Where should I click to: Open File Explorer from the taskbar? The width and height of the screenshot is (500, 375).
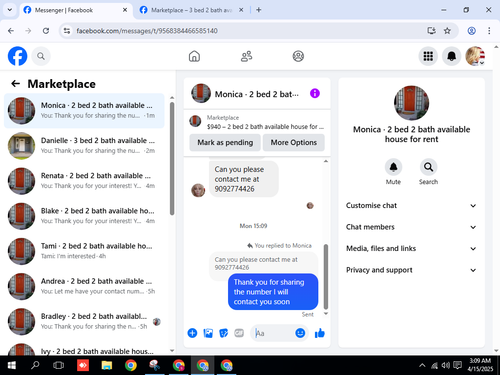107,365
